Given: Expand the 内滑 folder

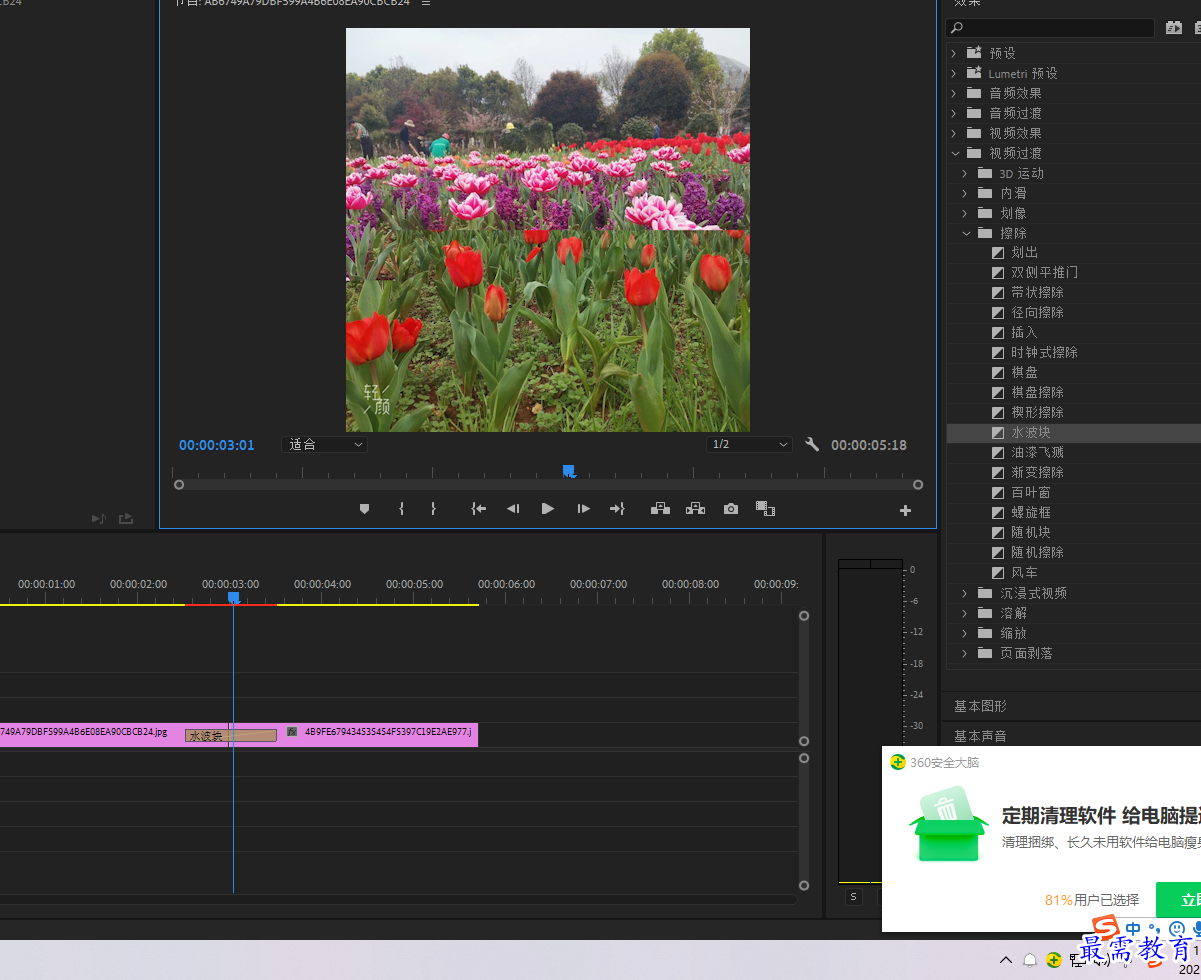Looking at the screenshot, I should [965, 193].
